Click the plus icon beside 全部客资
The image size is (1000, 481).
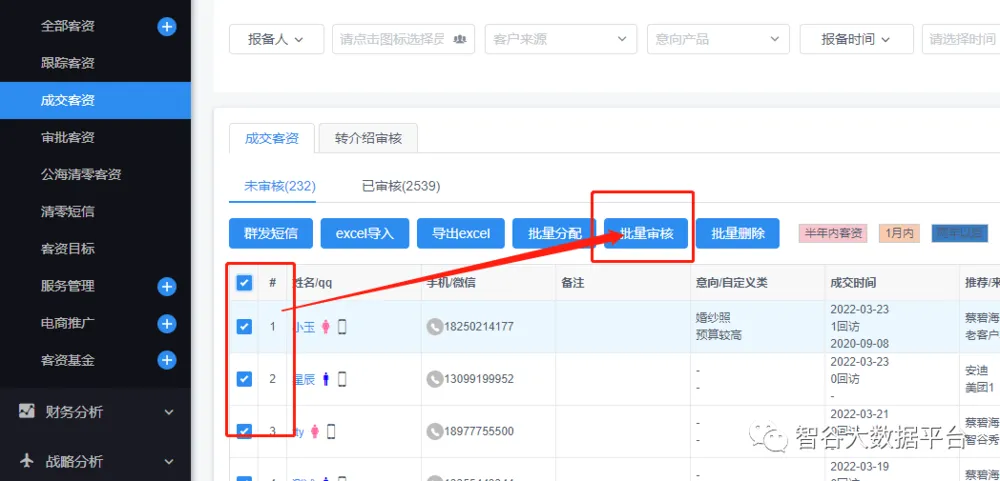(x=167, y=27)
